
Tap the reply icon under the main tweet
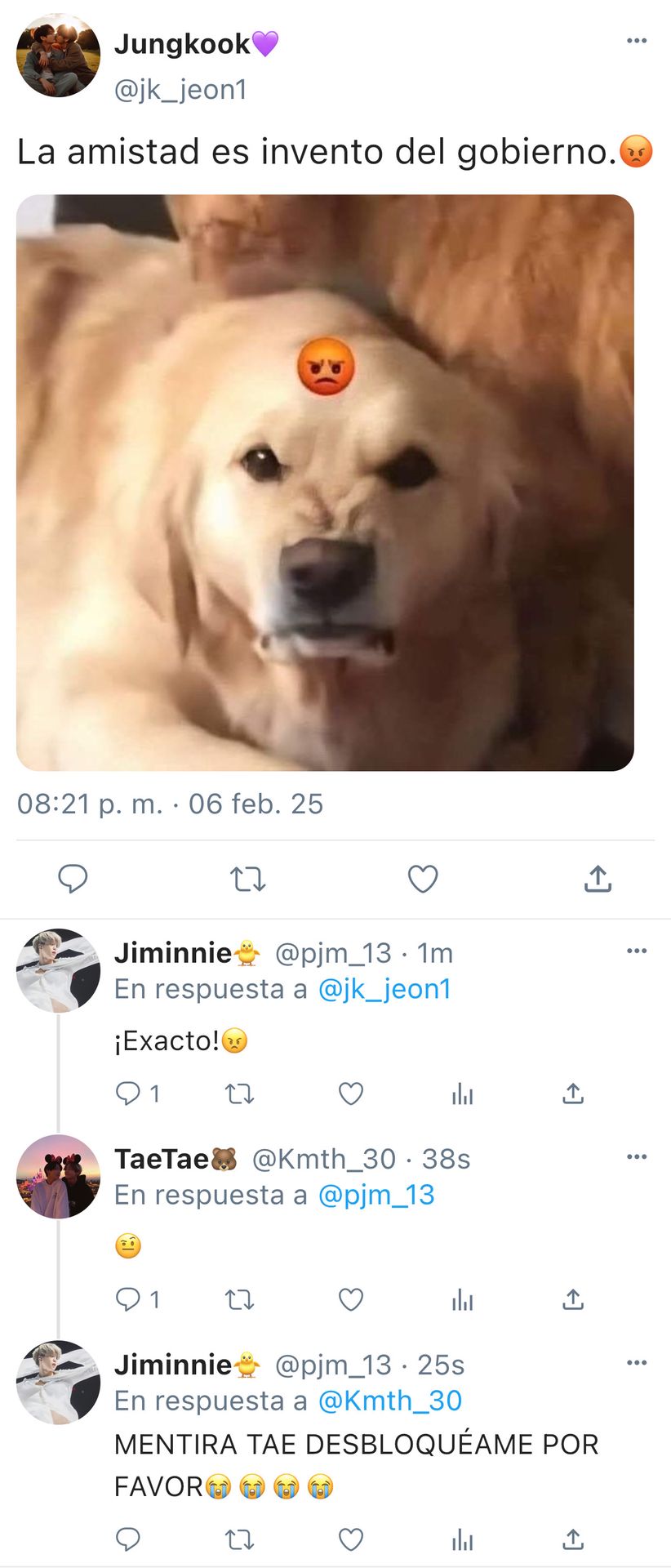click(73, 879)
